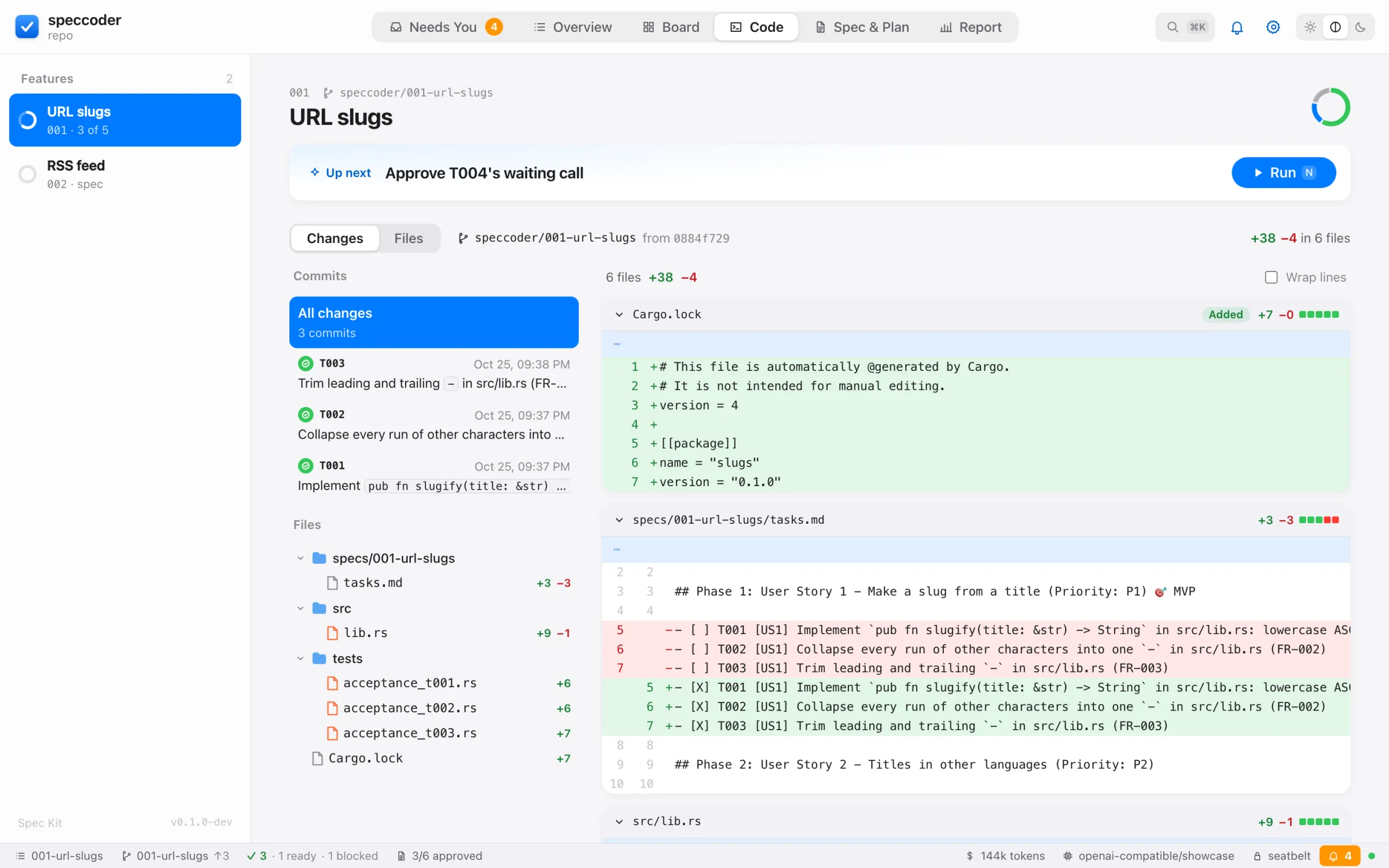1389x868 pixels.
Task: Collapse the src folder in tree
Action: tap(300, 609)
